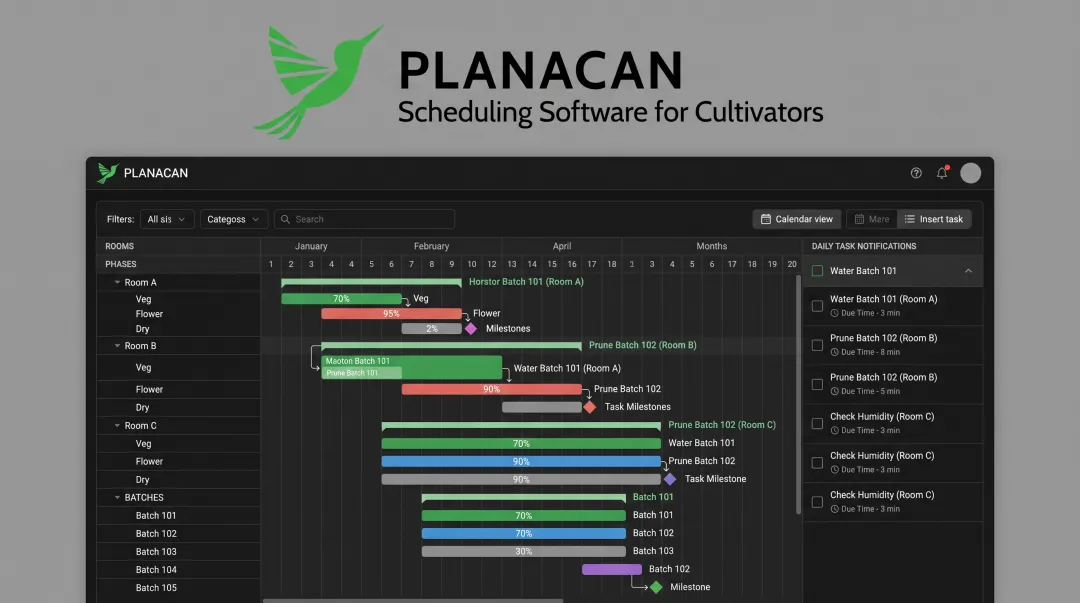Click the green diamond Milestone marker at bottom

[656, 587]
